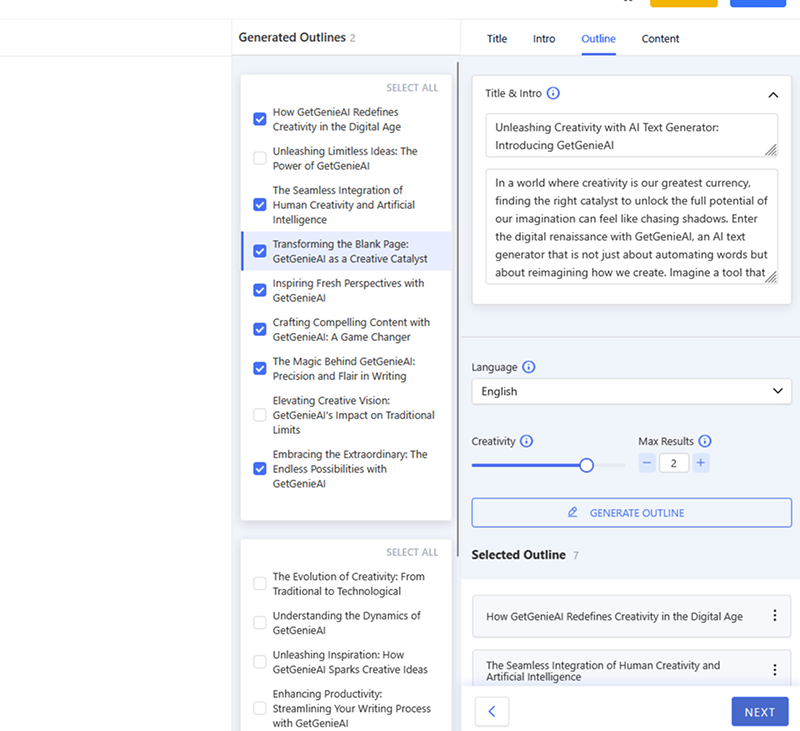Viewport: 800px width, 731px height.
Task: Check 'Unleashing Inspiration' checkbox
Action: [x=260, y=662]
